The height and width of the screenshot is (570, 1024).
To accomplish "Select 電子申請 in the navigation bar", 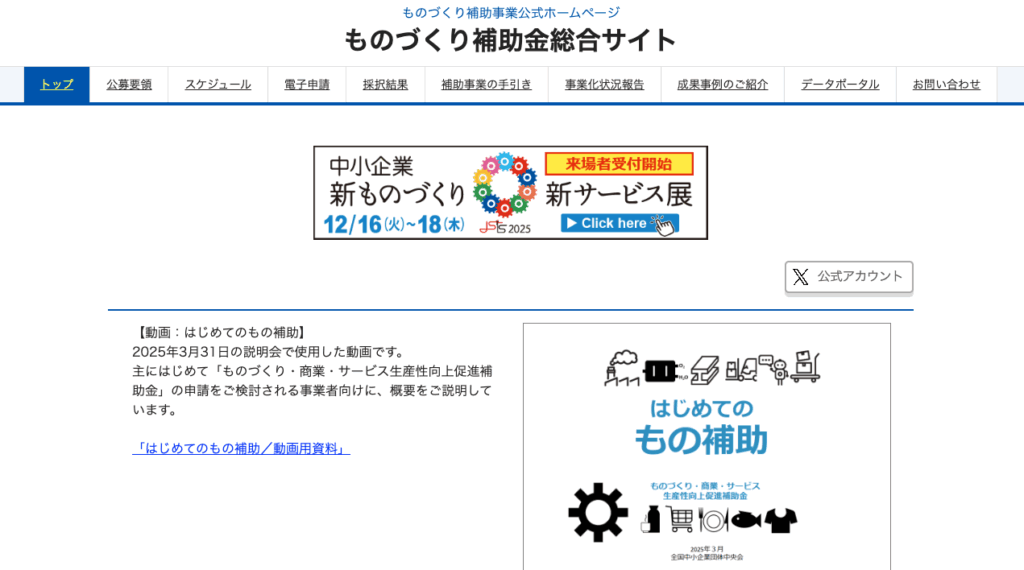I will coord(307,85).
